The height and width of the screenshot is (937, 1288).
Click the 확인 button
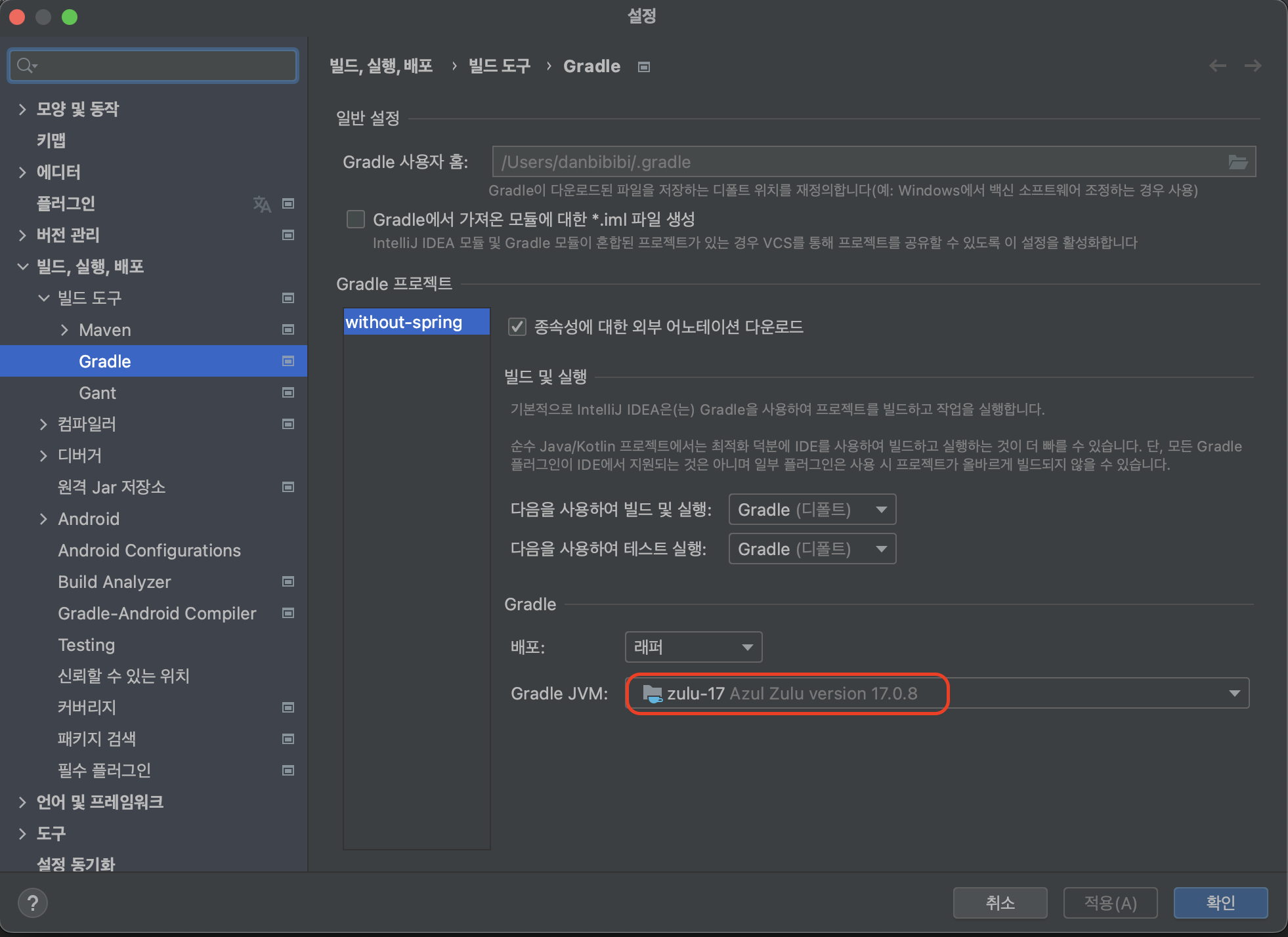click(x=1220, y=903)
